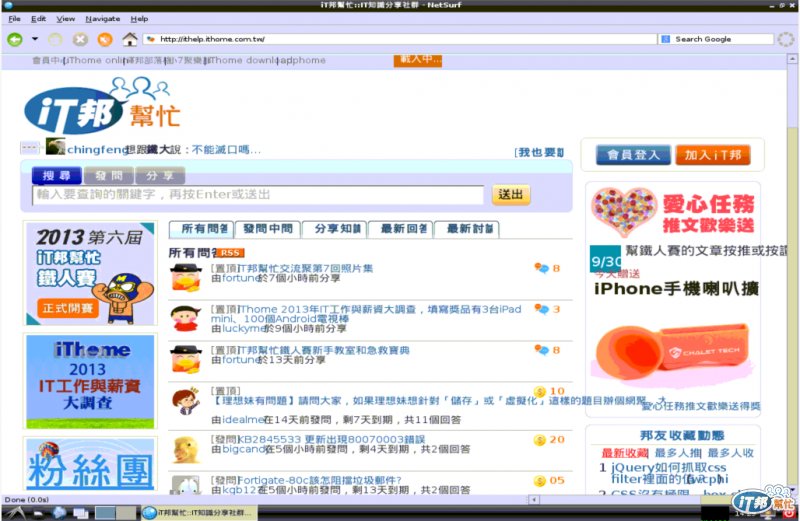This screenshot has height=521, width=800.
Task: Click the 會員登入 login button
Action: pyautogui.click(x=633, y=155)
